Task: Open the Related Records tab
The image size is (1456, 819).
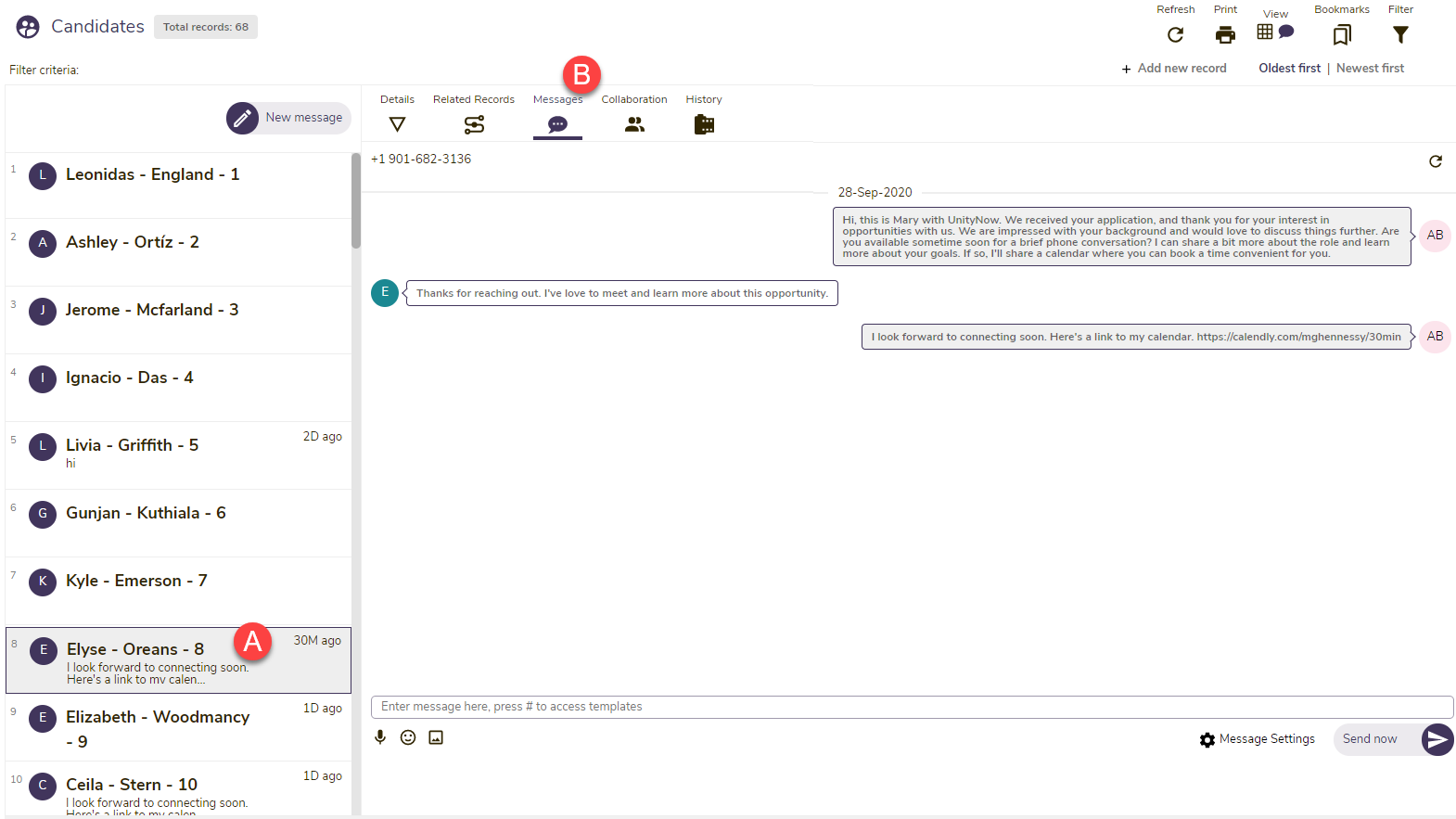Action: [474, 115]
